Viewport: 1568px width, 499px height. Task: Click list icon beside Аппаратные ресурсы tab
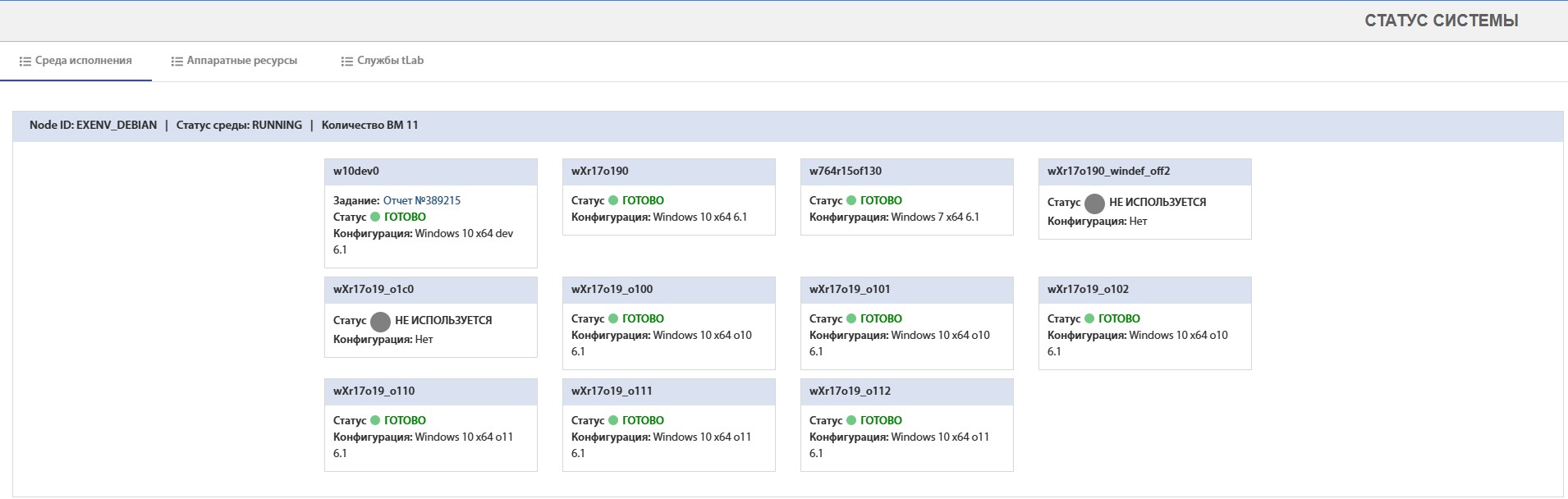[177, 62]
